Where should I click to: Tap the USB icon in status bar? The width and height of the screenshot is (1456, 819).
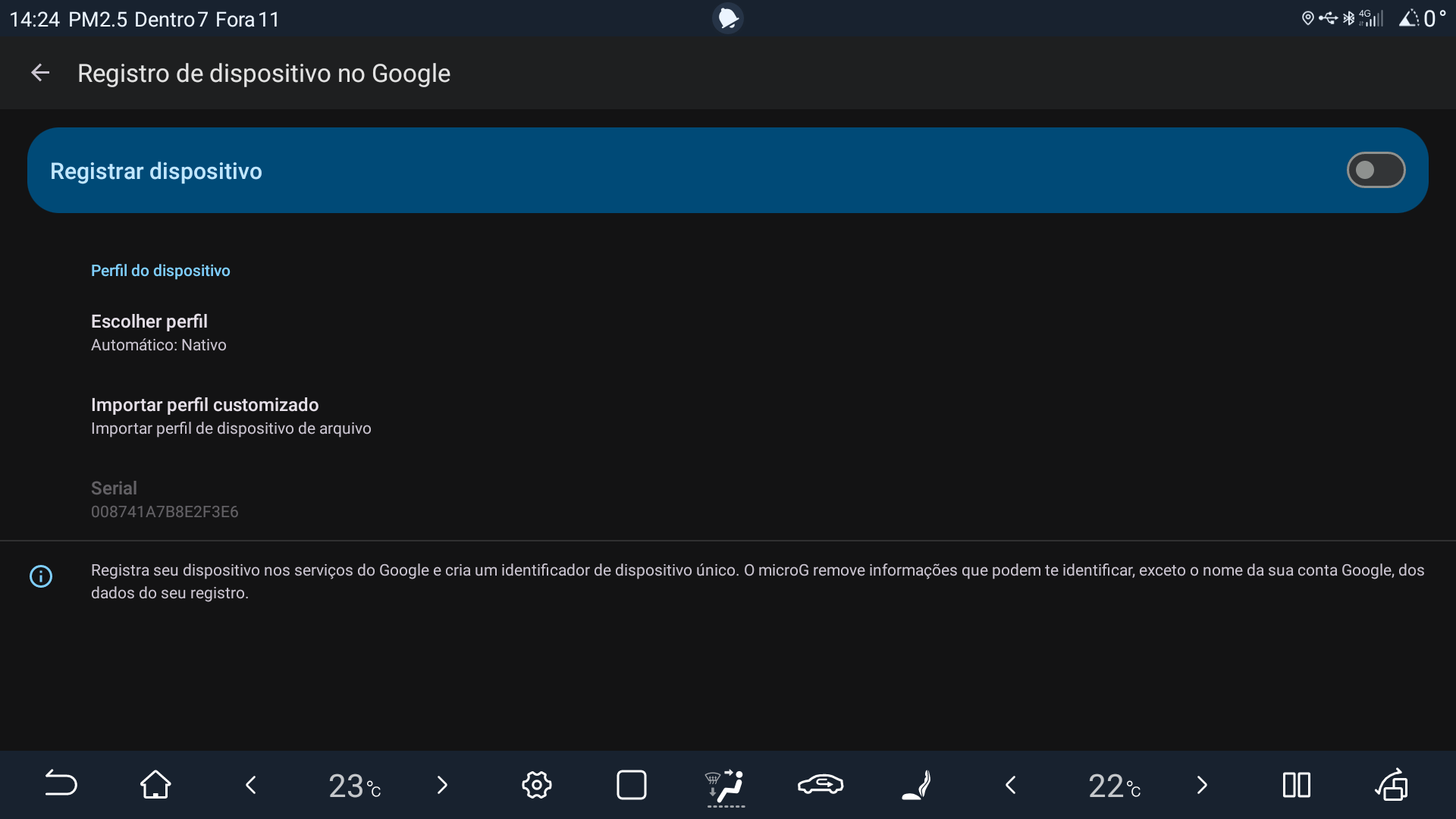(x=1328, y=18)
